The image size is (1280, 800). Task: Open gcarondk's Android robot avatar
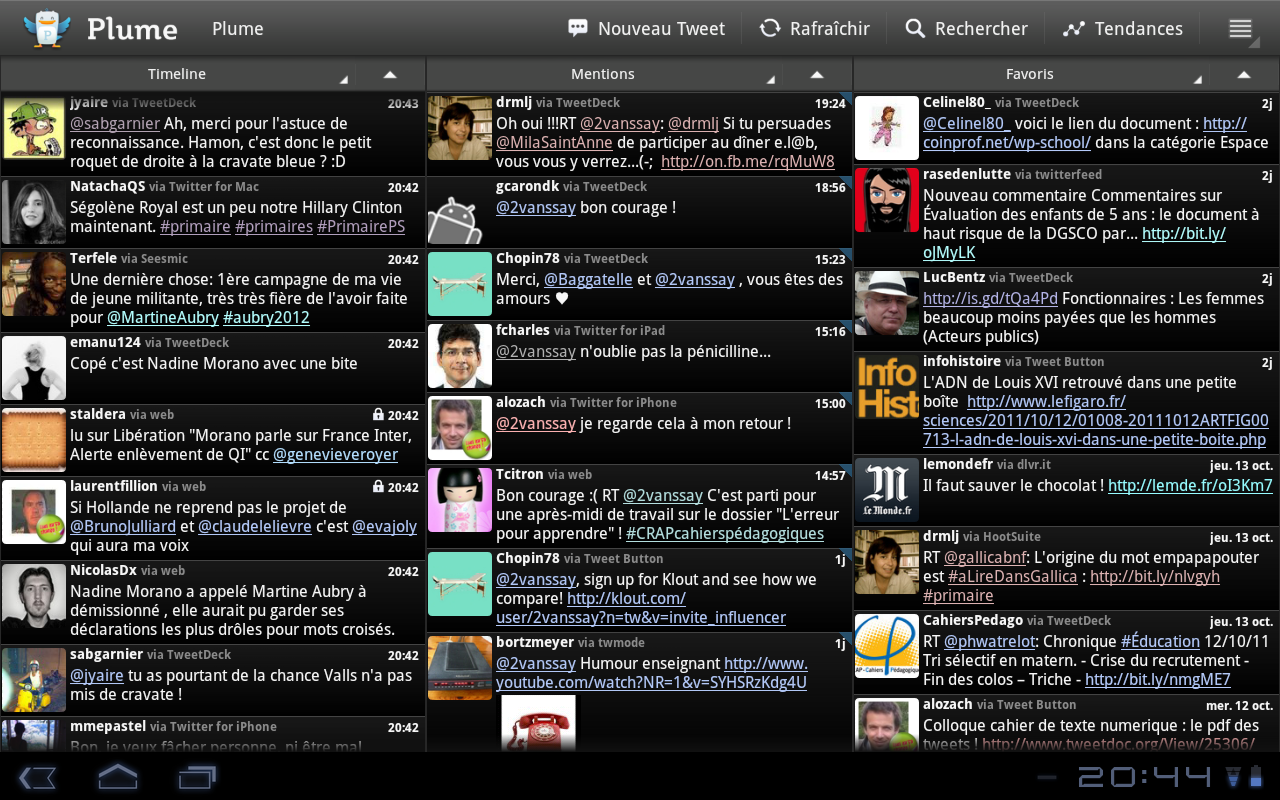pos(460,212)
